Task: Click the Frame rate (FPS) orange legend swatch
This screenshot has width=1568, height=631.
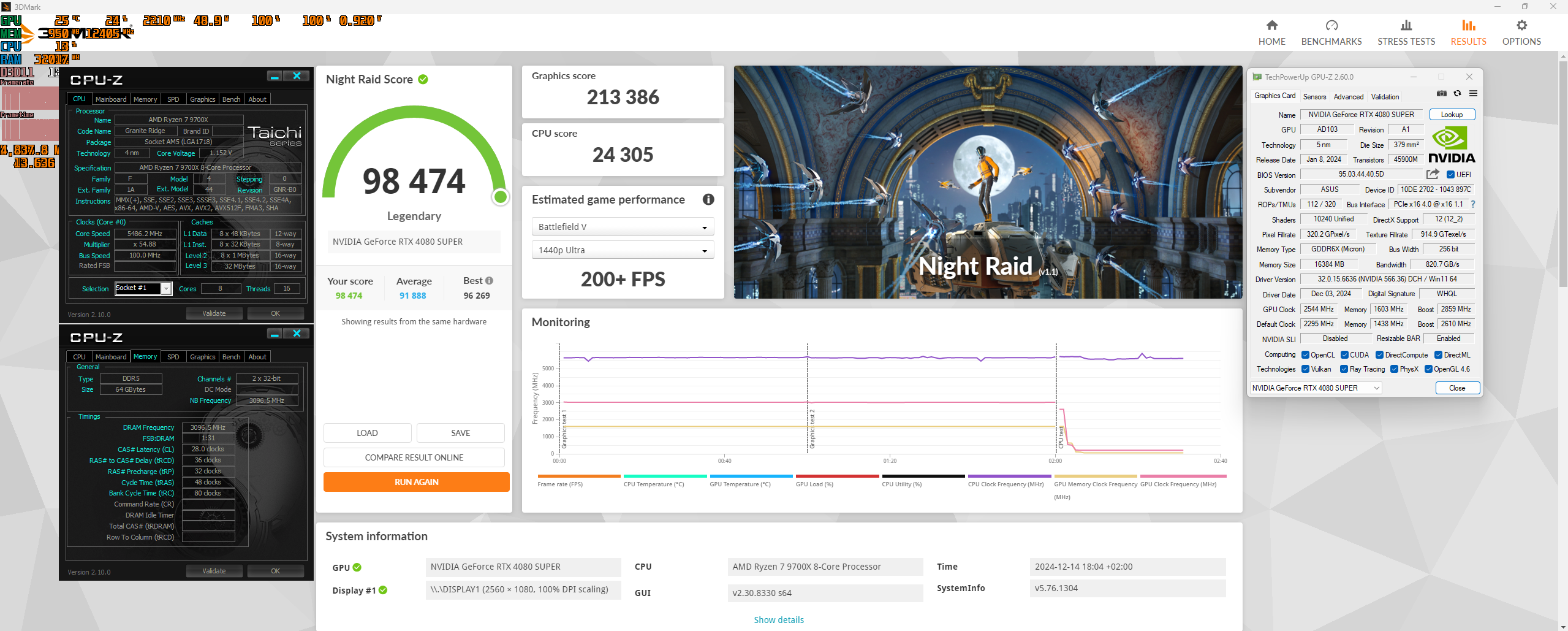Action: click(579, 476)
